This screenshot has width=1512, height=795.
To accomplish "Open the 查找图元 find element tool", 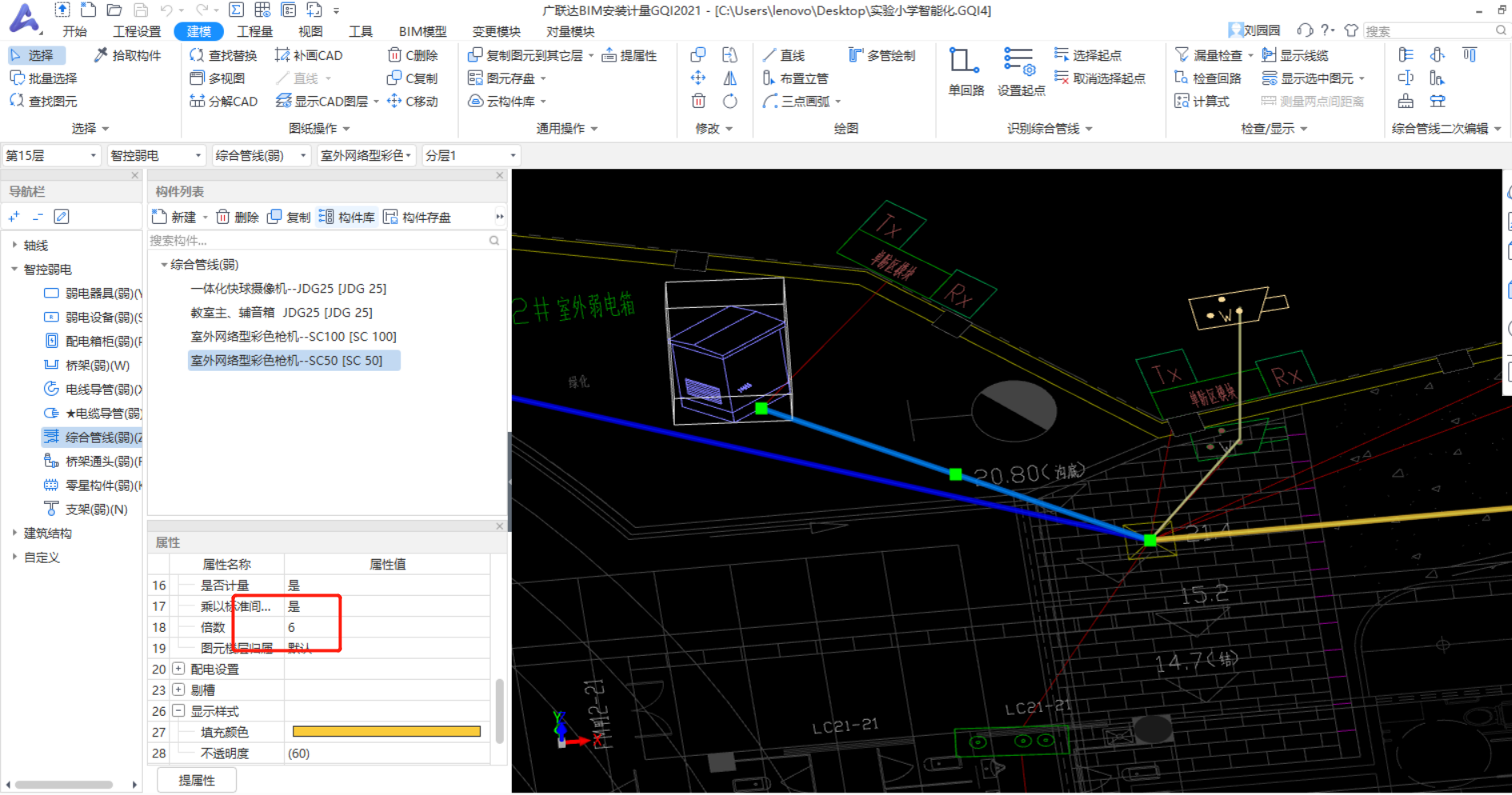I will click(43, 102).
